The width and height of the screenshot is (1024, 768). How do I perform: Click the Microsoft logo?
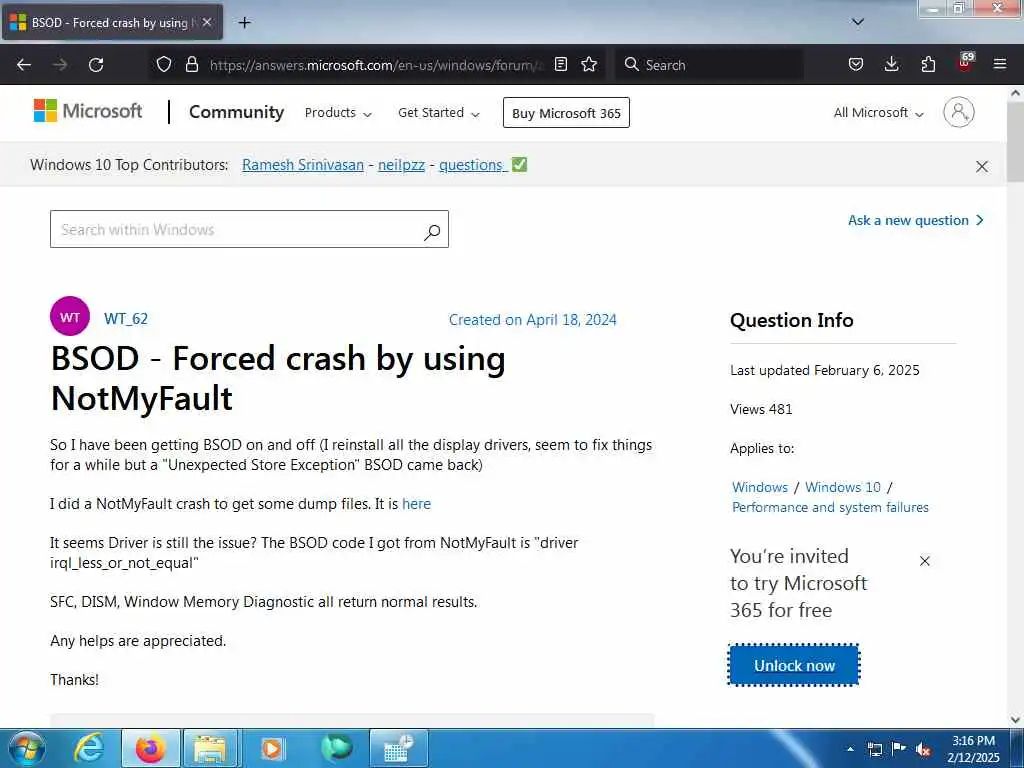(x=88, y=111)
